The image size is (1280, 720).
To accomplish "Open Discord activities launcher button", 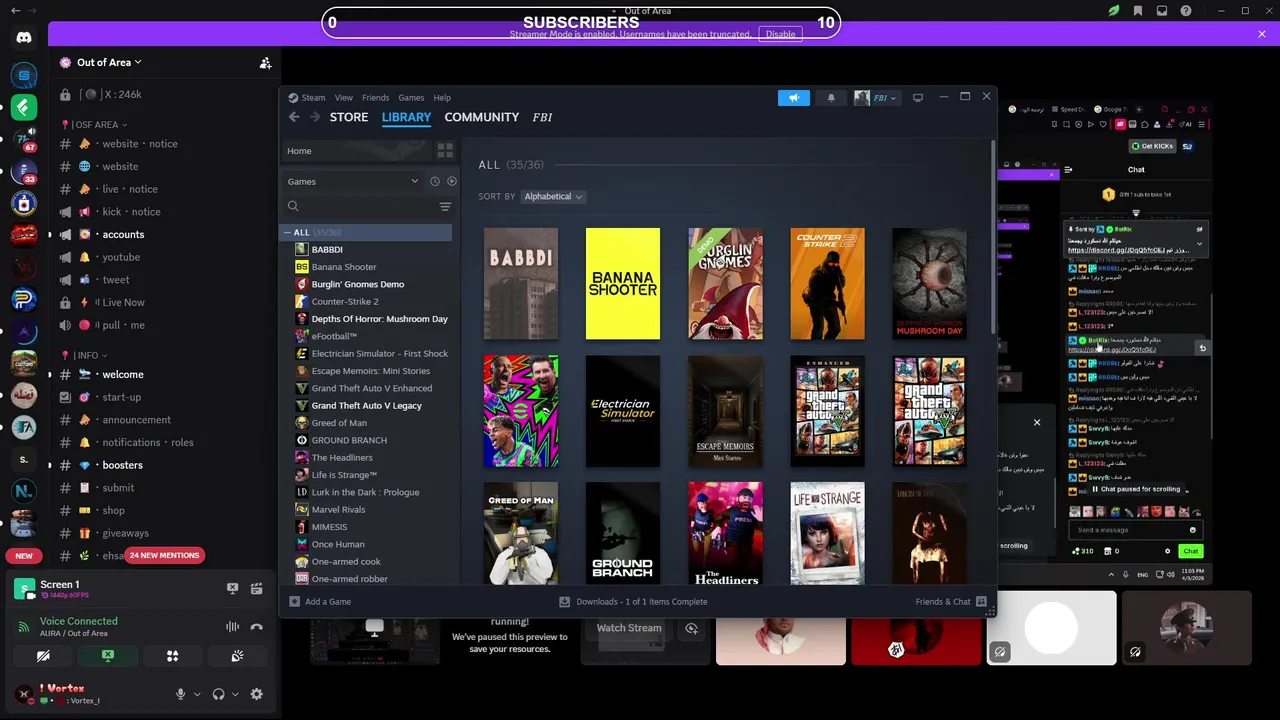I will 172,656.
